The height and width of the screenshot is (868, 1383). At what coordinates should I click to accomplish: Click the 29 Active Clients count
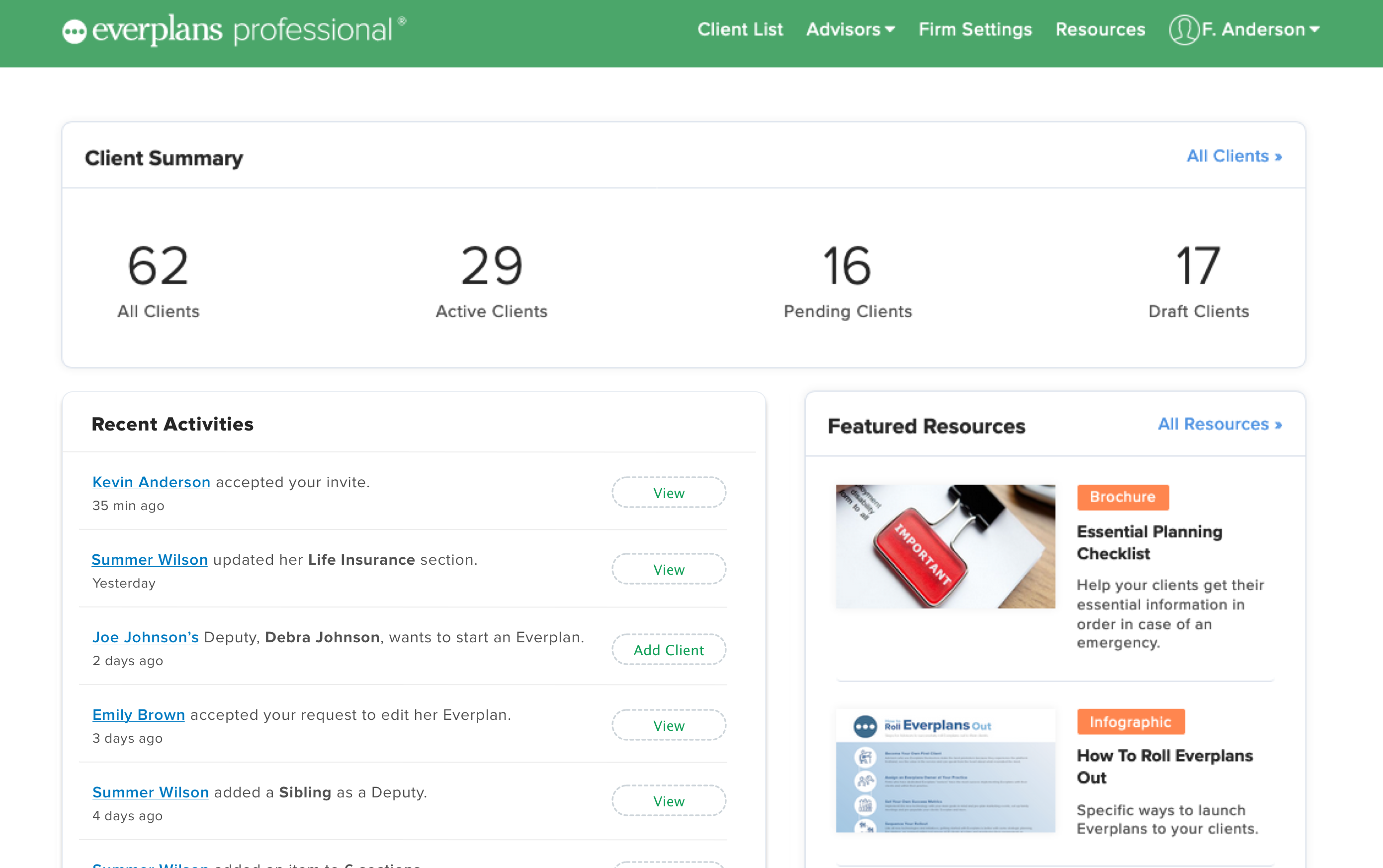click(492, 267)
